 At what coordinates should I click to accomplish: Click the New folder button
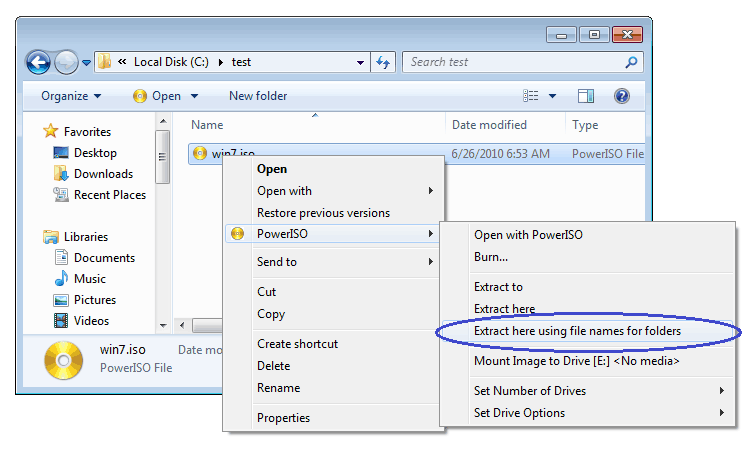coord(258,96)
